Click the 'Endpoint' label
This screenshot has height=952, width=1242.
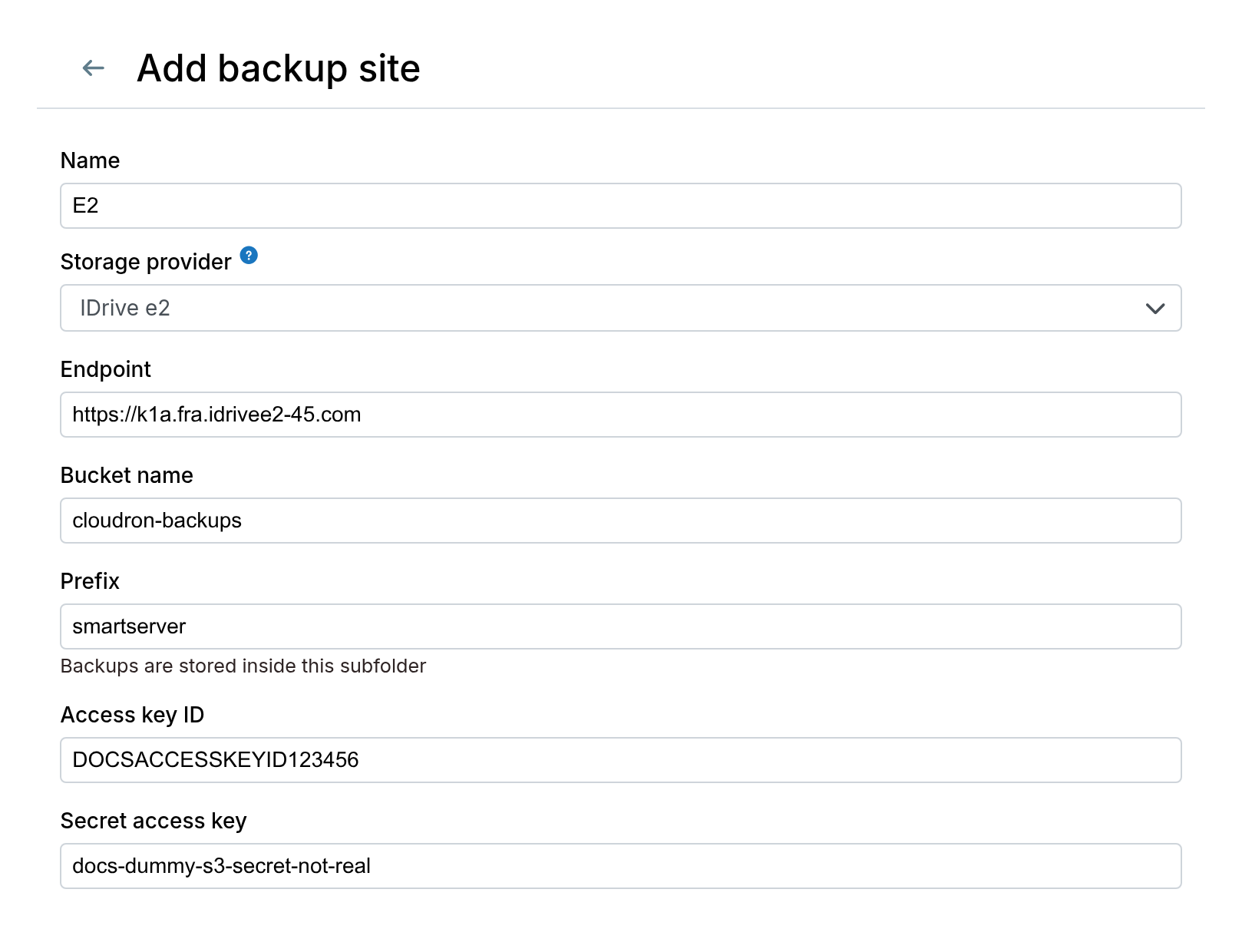coord(106,369)
